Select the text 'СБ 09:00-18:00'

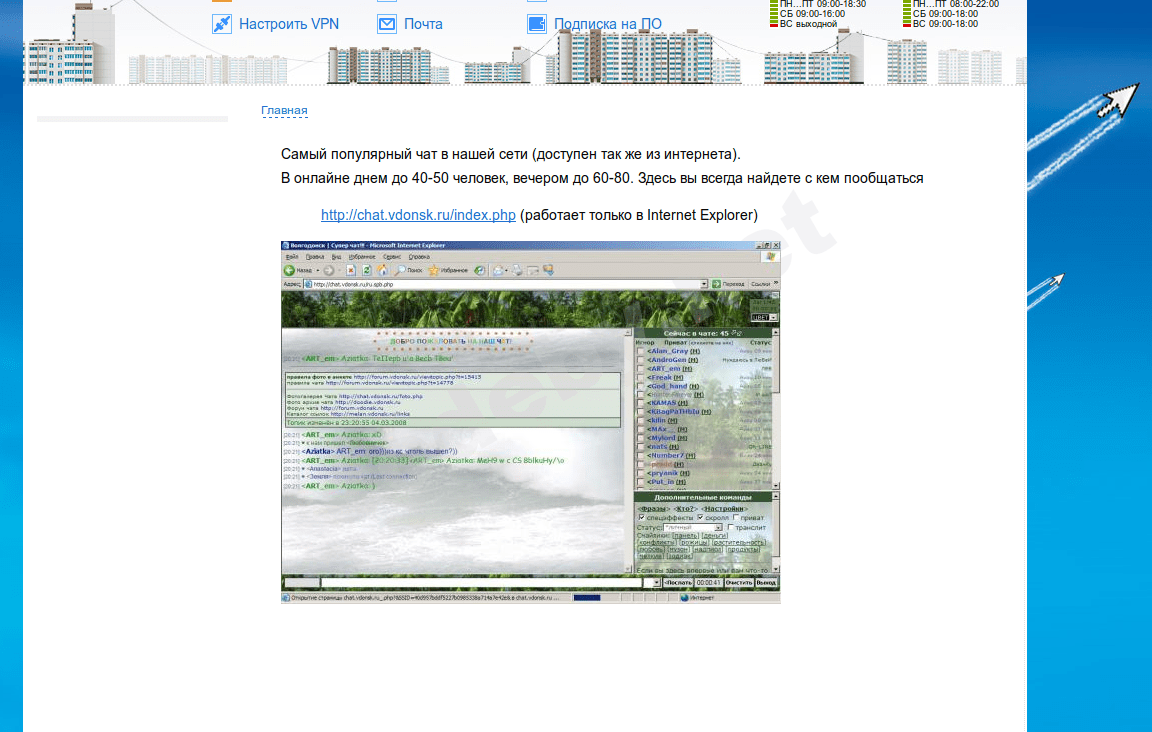pyautogui.click(x=945, y=14)
